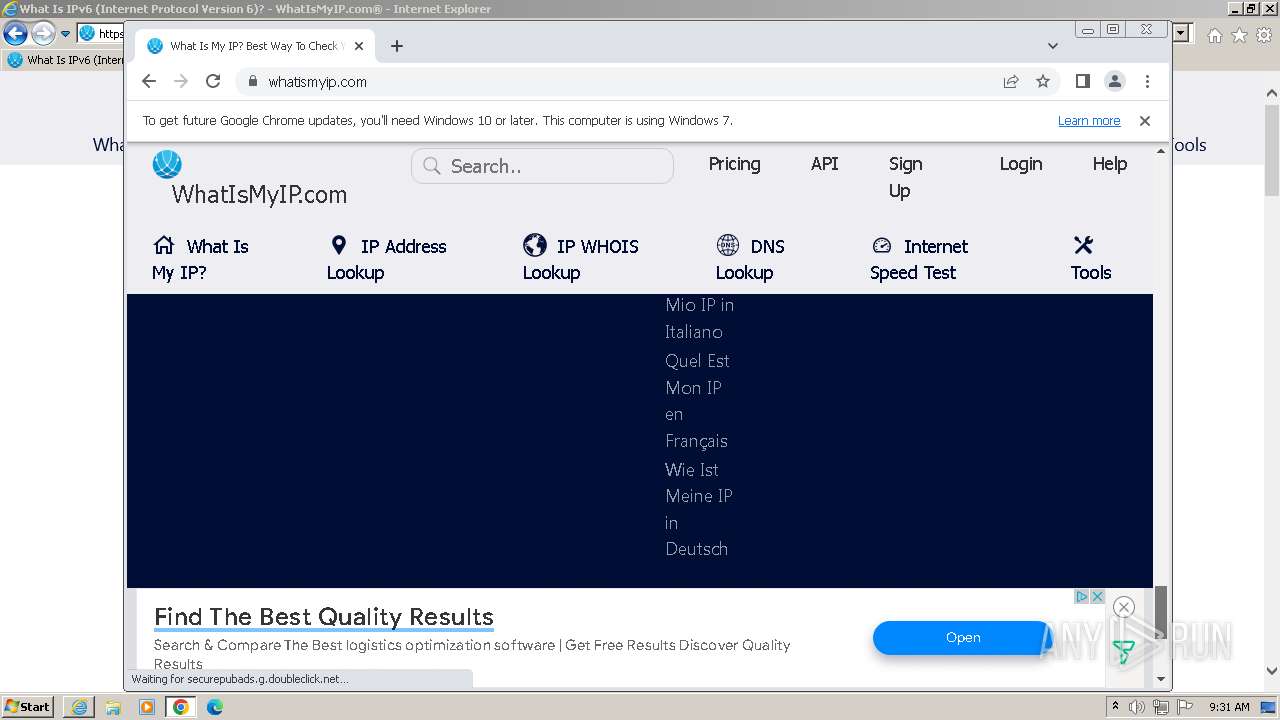The height and width of the screenshot is (720, 1280).
Task: Open the Windows Start menu
Action: click(27, 707)
